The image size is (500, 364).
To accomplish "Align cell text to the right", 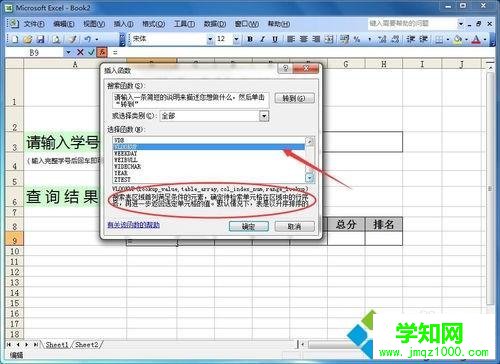I will [x=316, y=39].
